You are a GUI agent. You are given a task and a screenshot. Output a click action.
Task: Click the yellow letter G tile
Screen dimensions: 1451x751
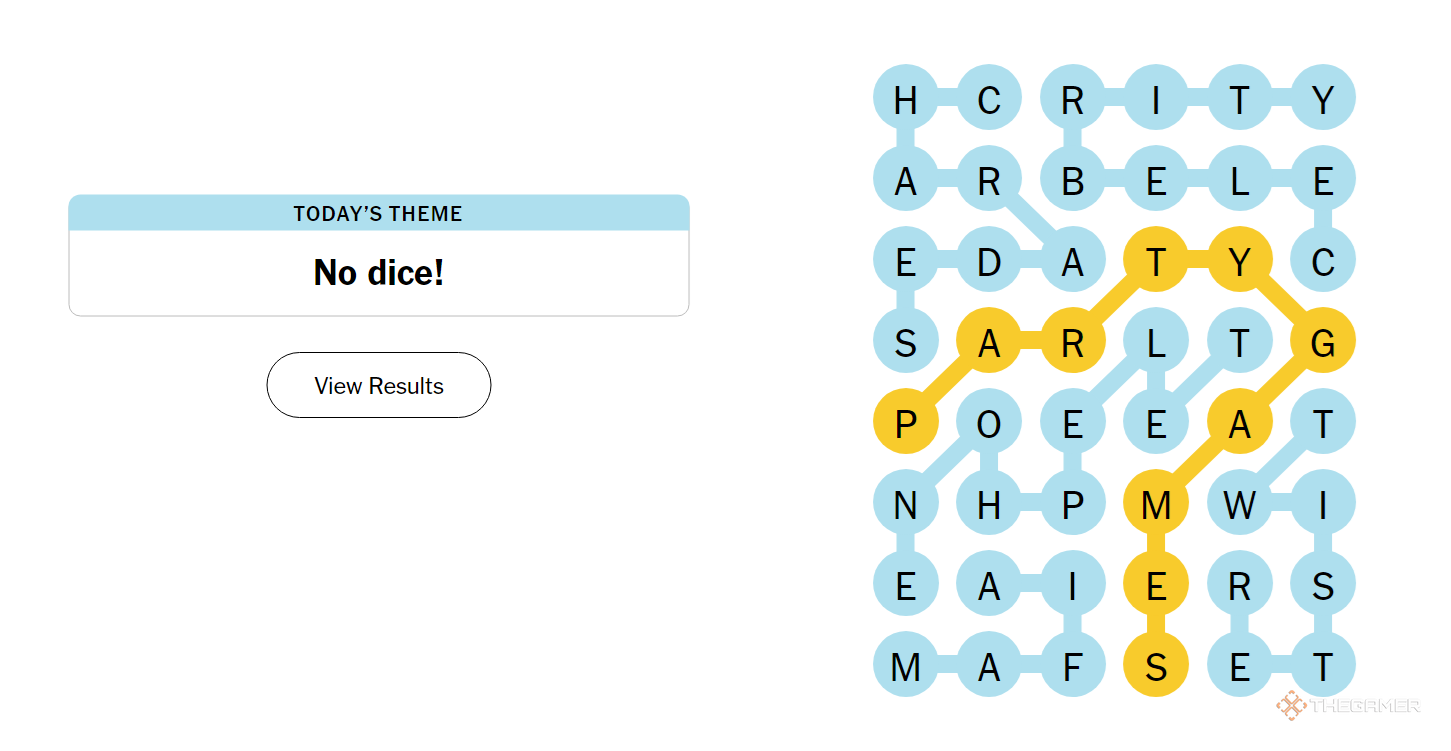pyautogui.click(x=1323, y=342)
